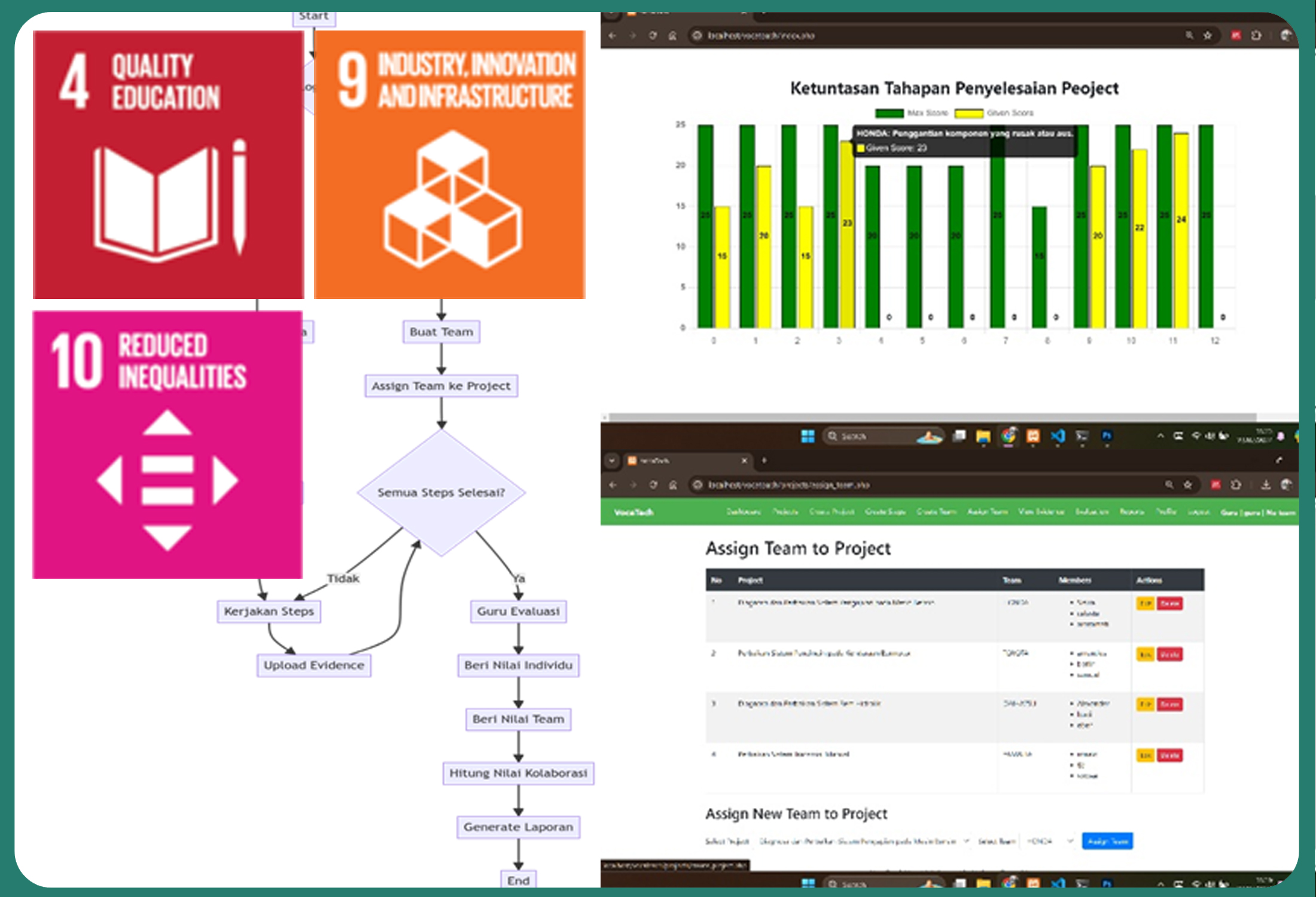Reload the chart browser window
This screenshot has width=1316, height=897.
(x=653, y=35)
